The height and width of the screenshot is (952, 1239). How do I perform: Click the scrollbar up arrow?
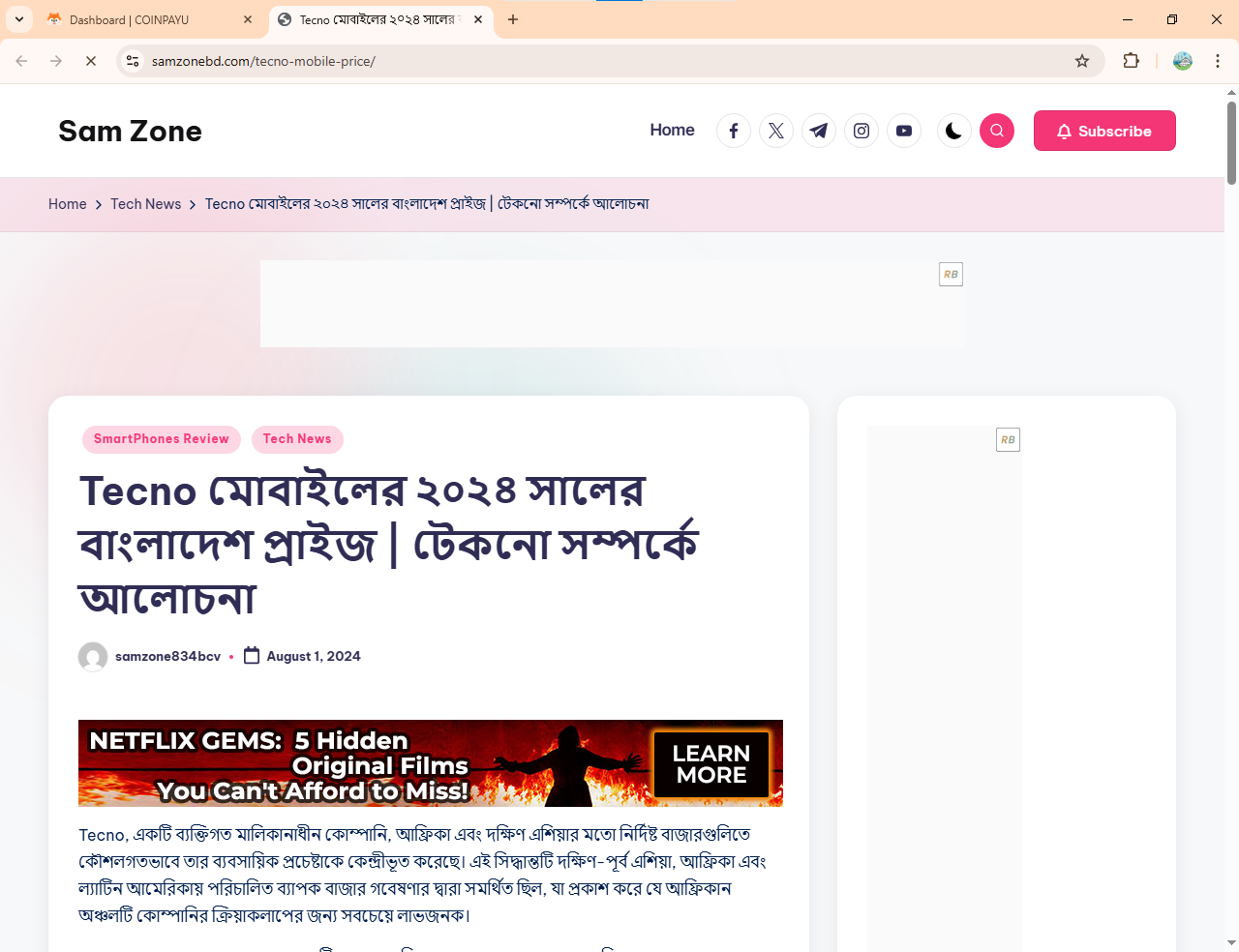coord(1231,92)
